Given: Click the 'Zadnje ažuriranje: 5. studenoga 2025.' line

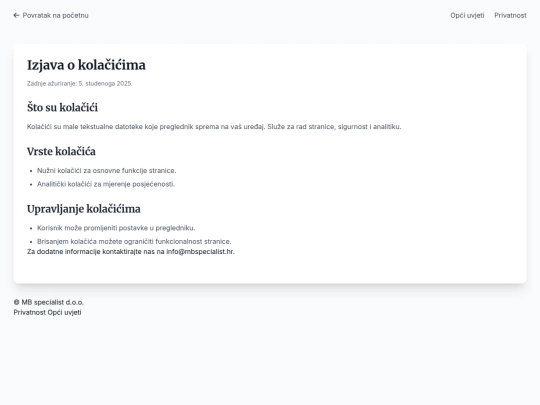Looking at the screenshot, I should (x=80, y=83).
